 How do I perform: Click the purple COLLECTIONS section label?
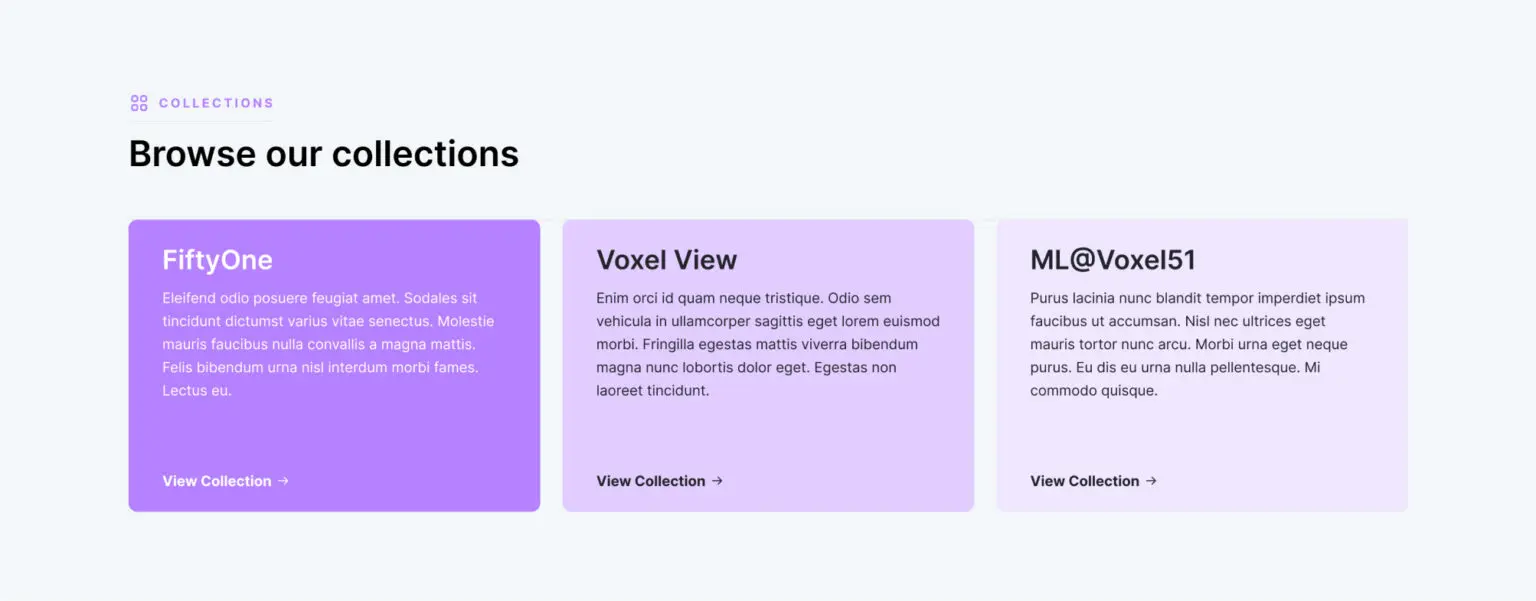tap(216, 103)
